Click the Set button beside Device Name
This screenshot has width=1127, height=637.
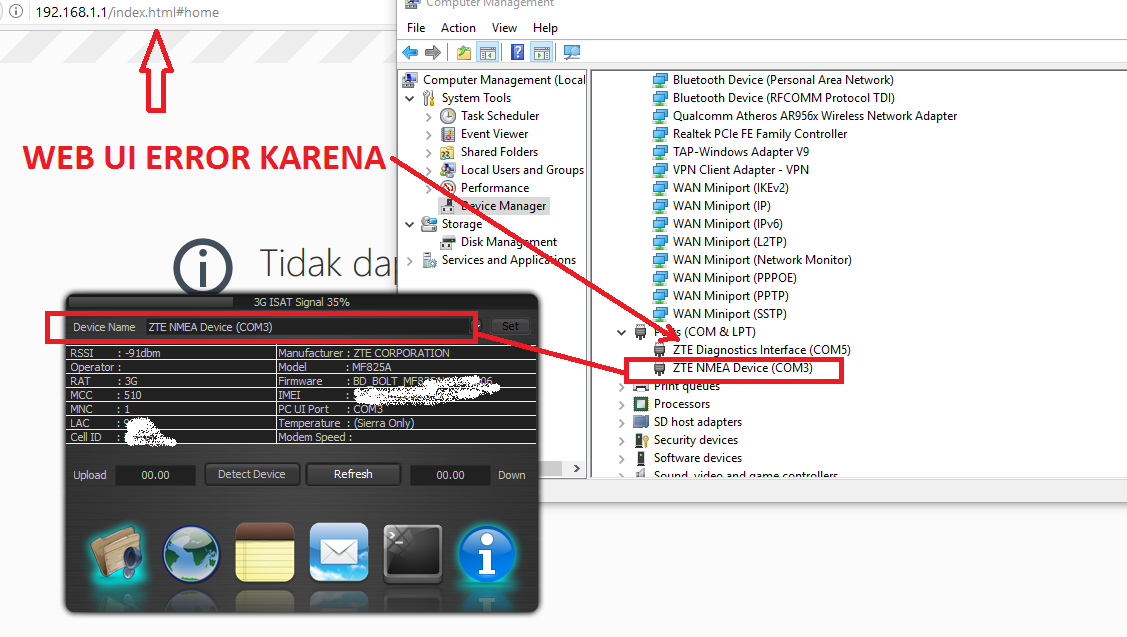(x=510, y=326)
